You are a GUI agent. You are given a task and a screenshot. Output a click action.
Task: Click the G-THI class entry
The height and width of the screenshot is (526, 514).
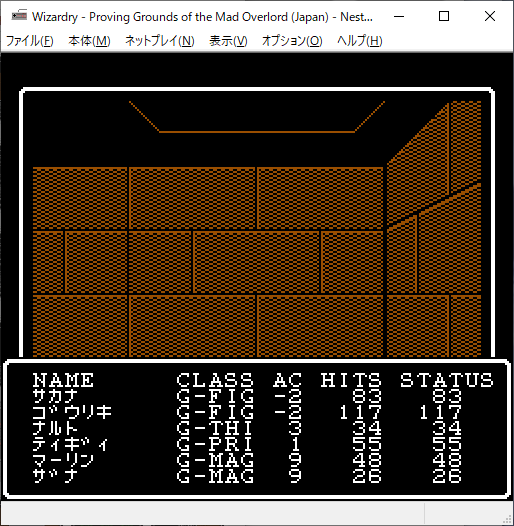215,428
